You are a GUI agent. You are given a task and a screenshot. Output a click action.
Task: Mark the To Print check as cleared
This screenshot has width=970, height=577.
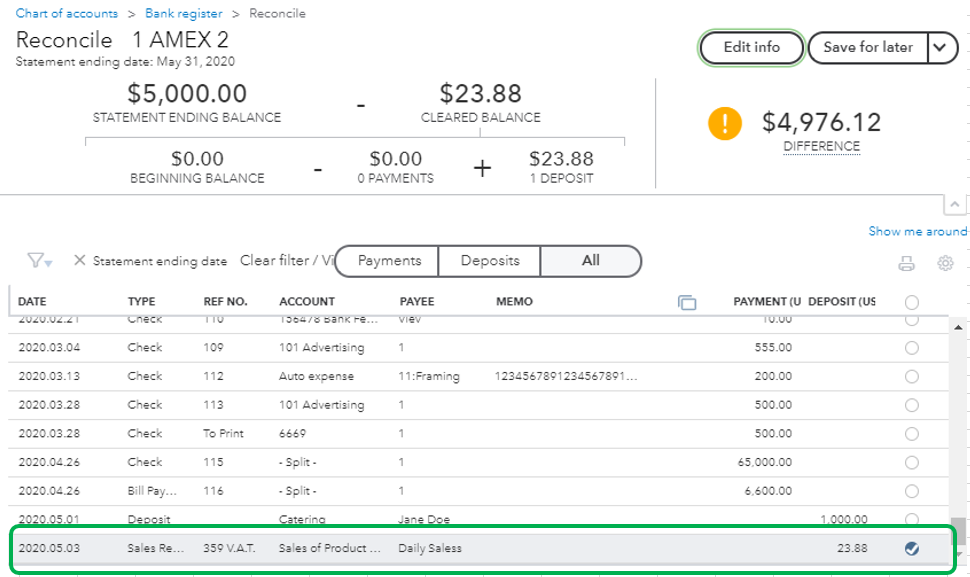tap(911, 434)
